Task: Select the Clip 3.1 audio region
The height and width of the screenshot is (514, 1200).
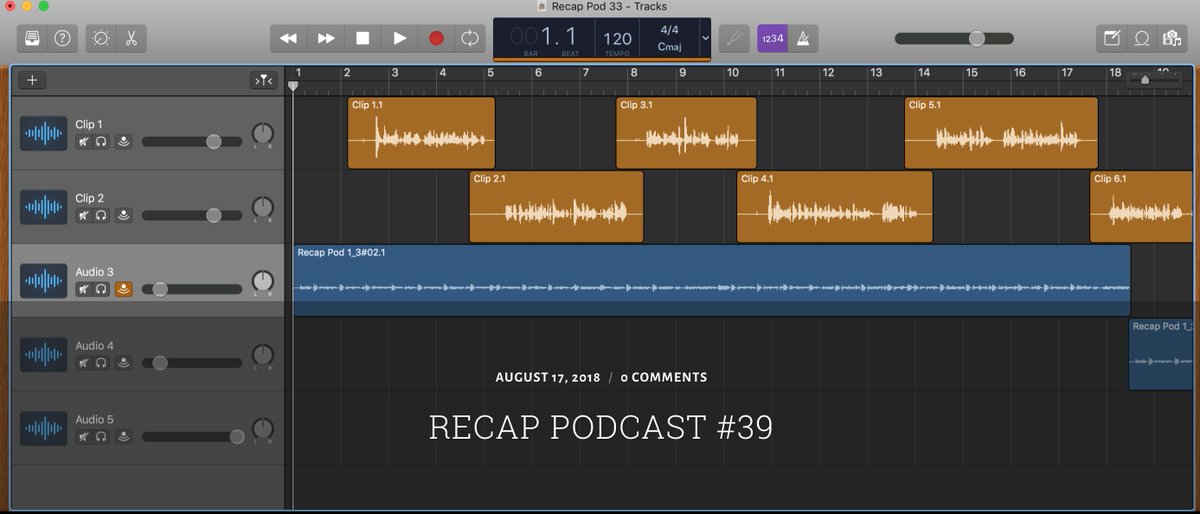Action: [686, 133]
